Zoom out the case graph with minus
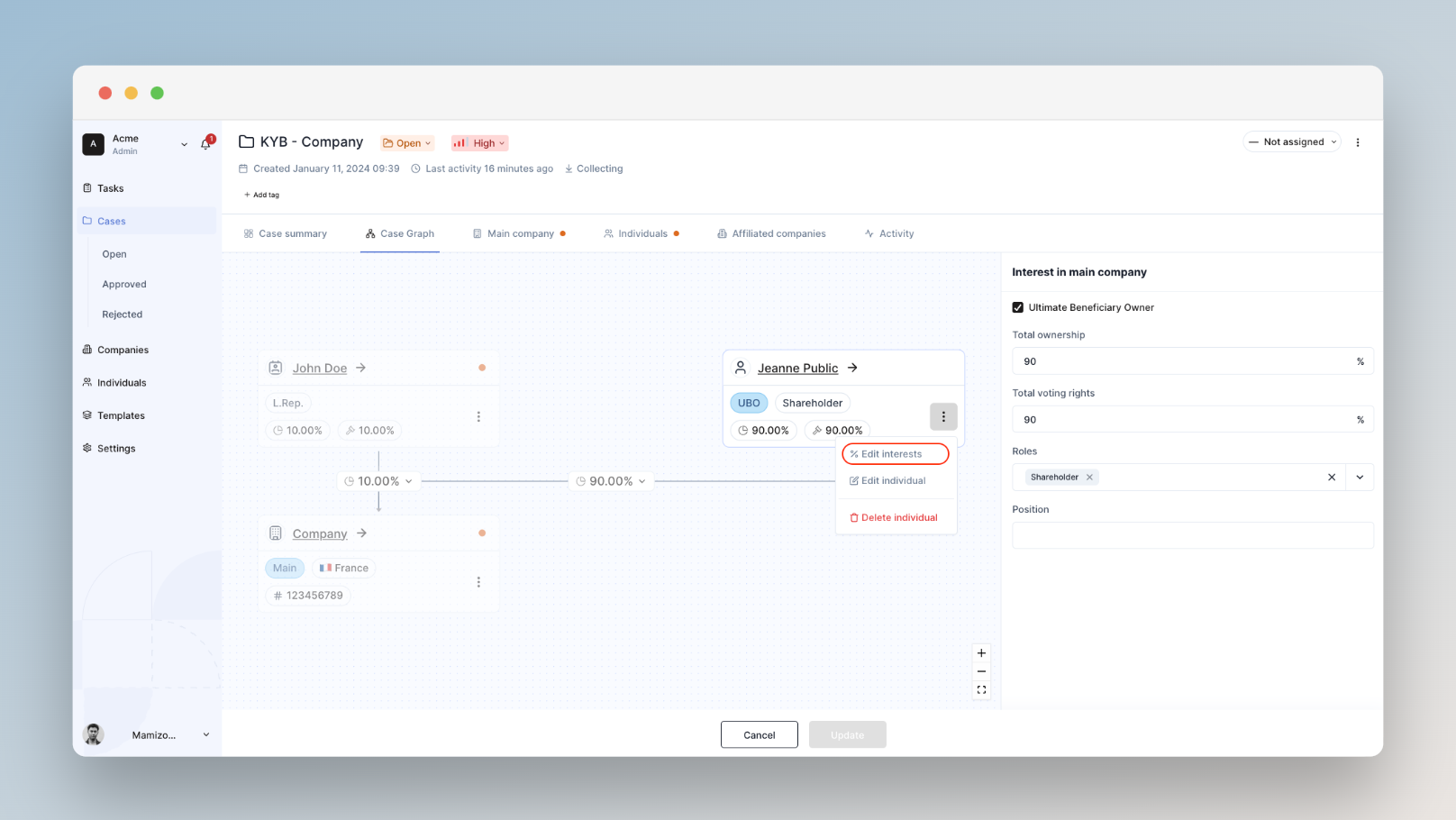The height and width of the screenshot is (820, 1456). coord(981,671)
